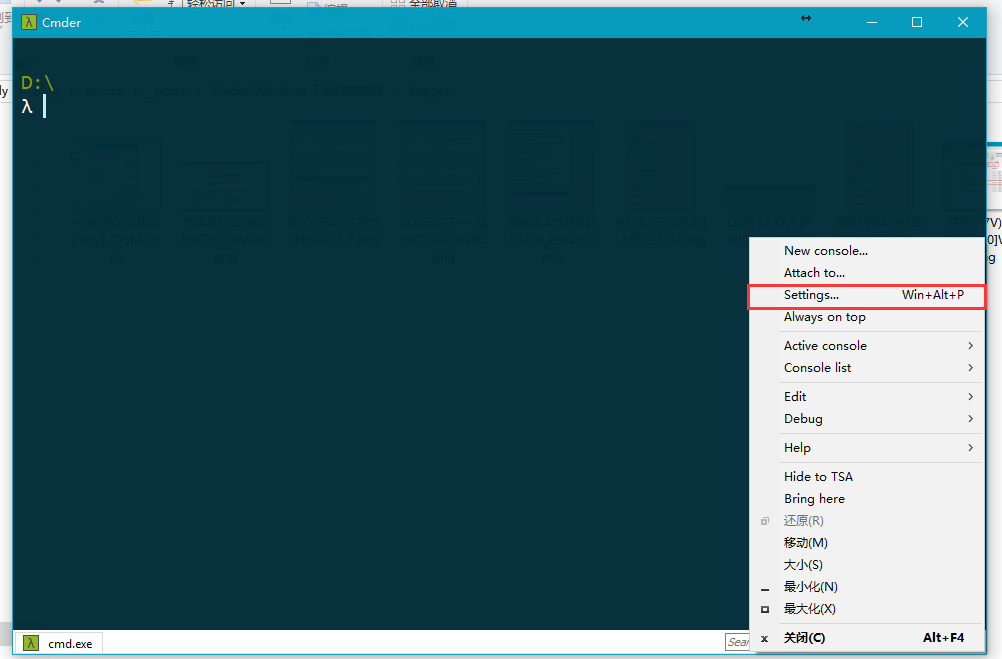
Task: Choose 关闭(C) Alt+F4 close entry
Action: coord(867,638)
